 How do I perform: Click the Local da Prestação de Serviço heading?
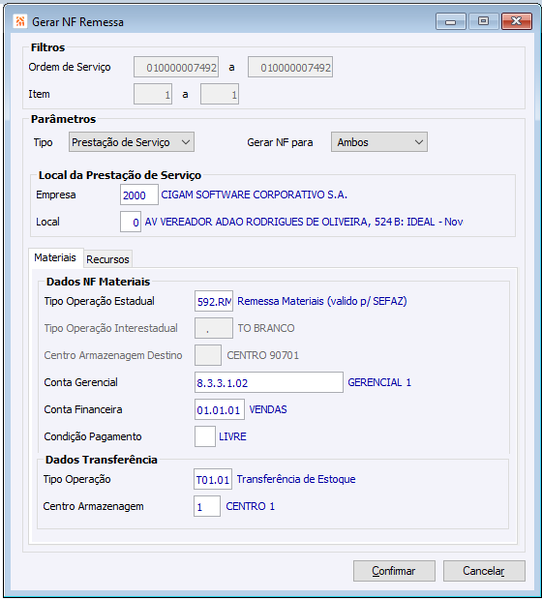[x=120, y=175]
